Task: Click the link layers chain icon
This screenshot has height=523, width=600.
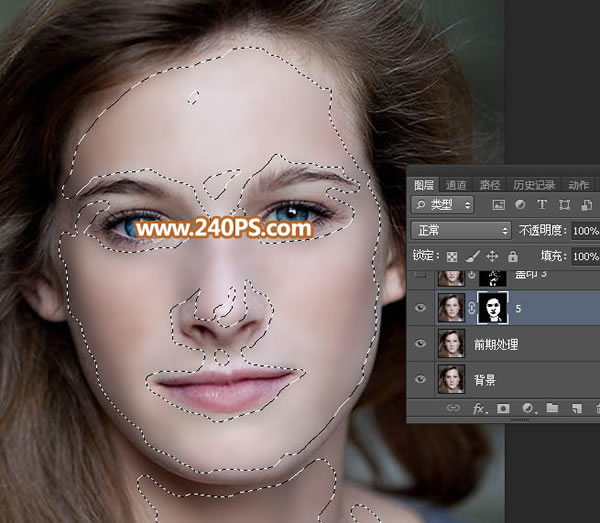Action: [453, 408]
